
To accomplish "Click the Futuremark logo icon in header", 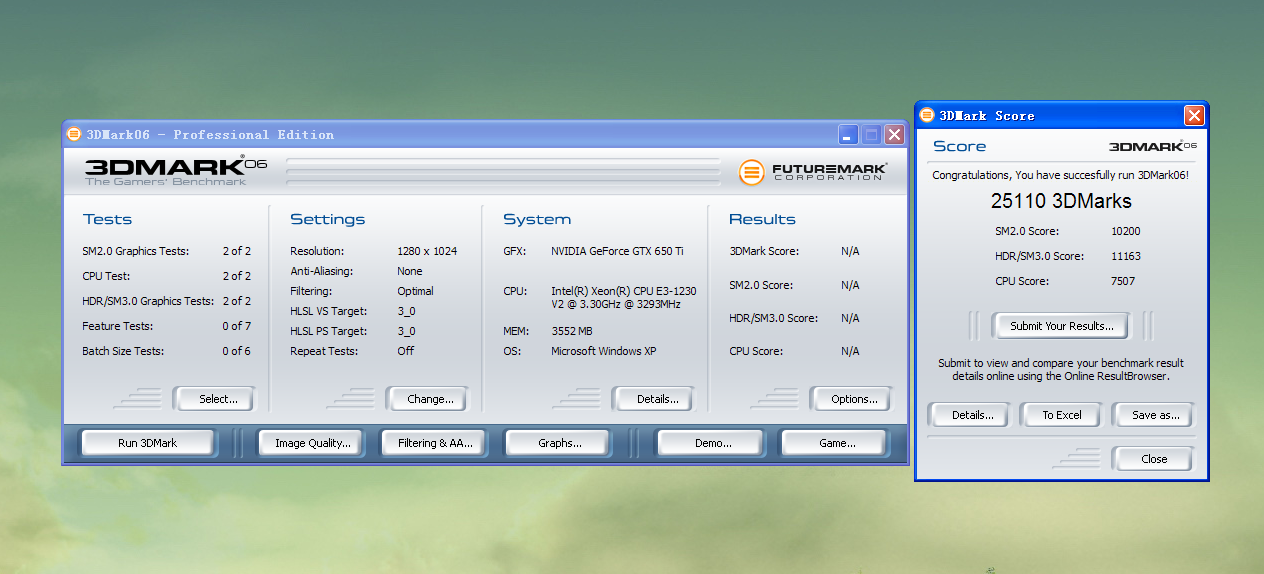I will click(x=751, y=172).
